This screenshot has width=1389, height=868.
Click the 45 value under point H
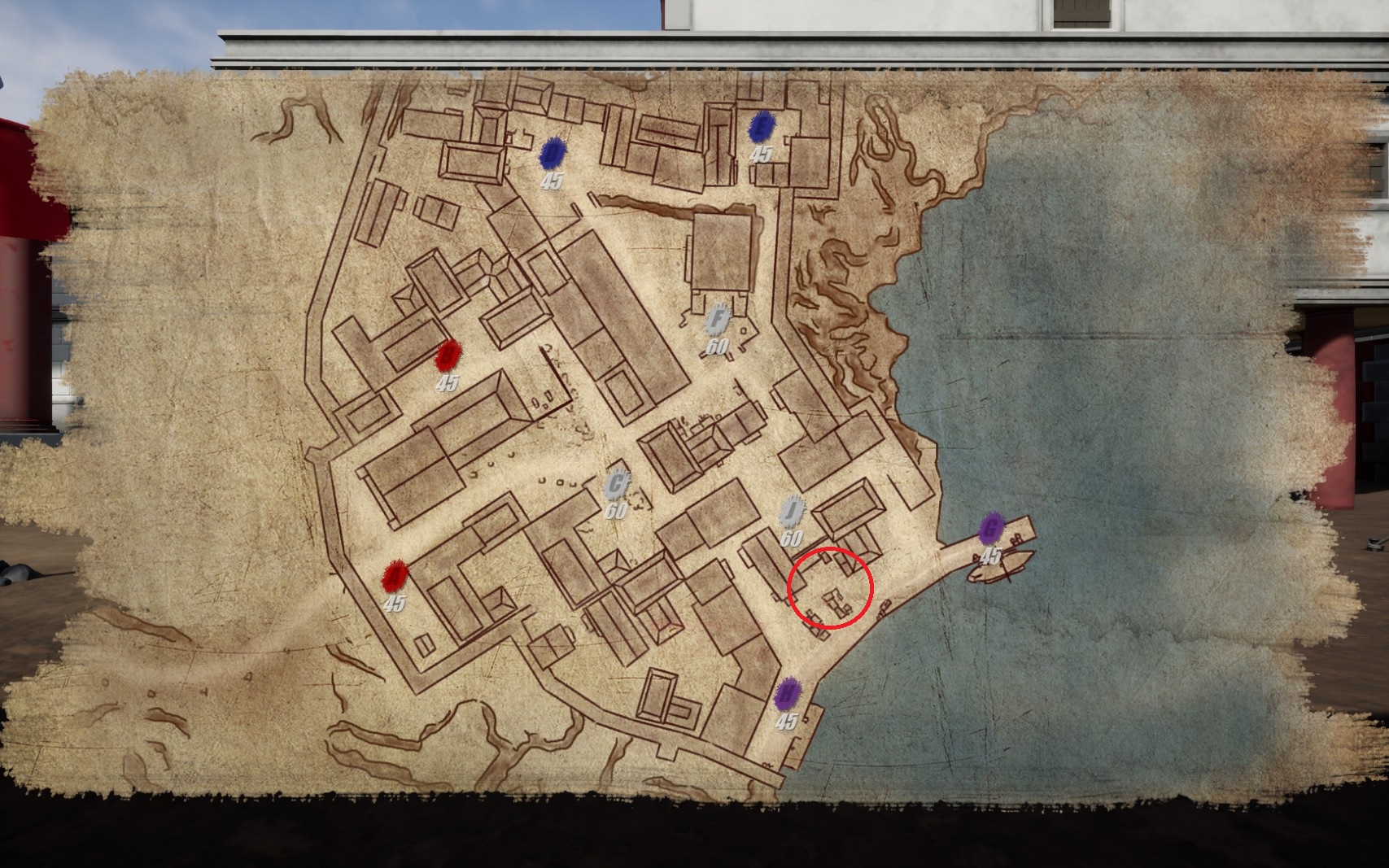pyautogui.click(x=786, y=722)
